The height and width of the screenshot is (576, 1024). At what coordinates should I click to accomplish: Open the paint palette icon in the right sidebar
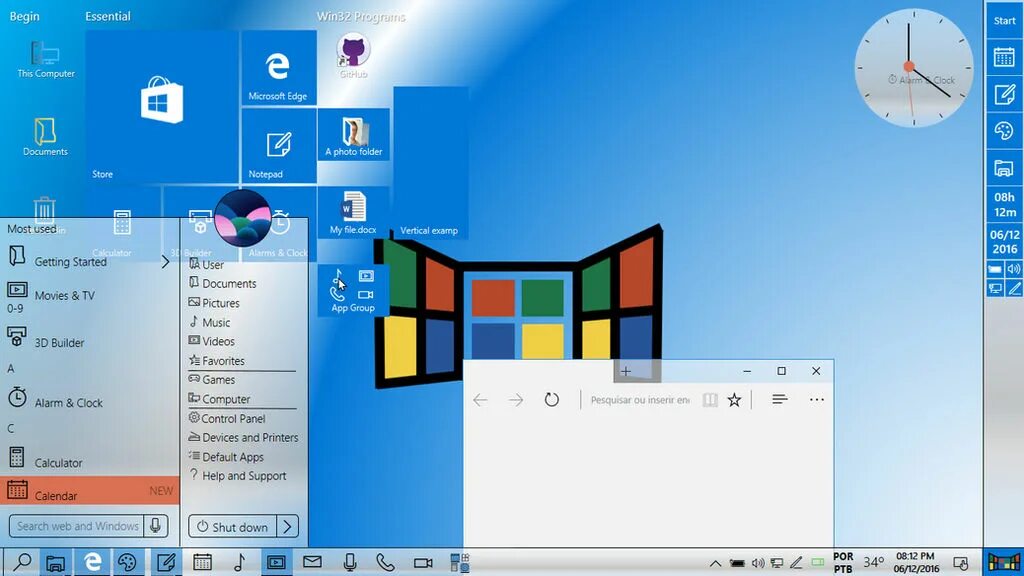point(1004,131)
